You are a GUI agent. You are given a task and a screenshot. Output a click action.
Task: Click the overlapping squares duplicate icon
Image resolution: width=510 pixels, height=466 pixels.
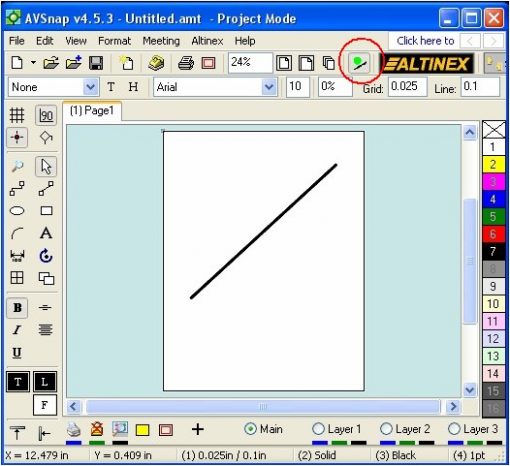(46, 278)
